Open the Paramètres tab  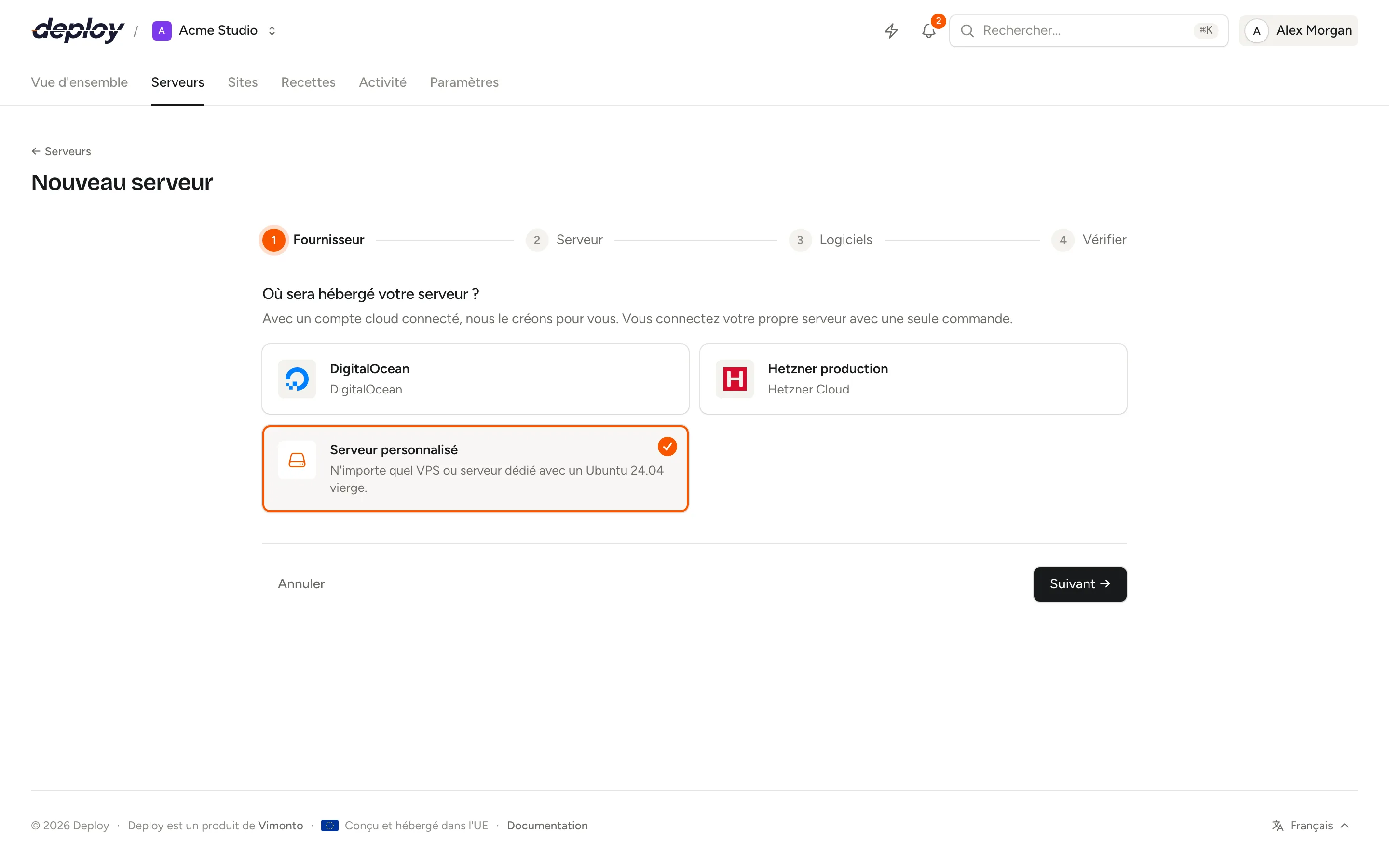click(x=464, y=82)
